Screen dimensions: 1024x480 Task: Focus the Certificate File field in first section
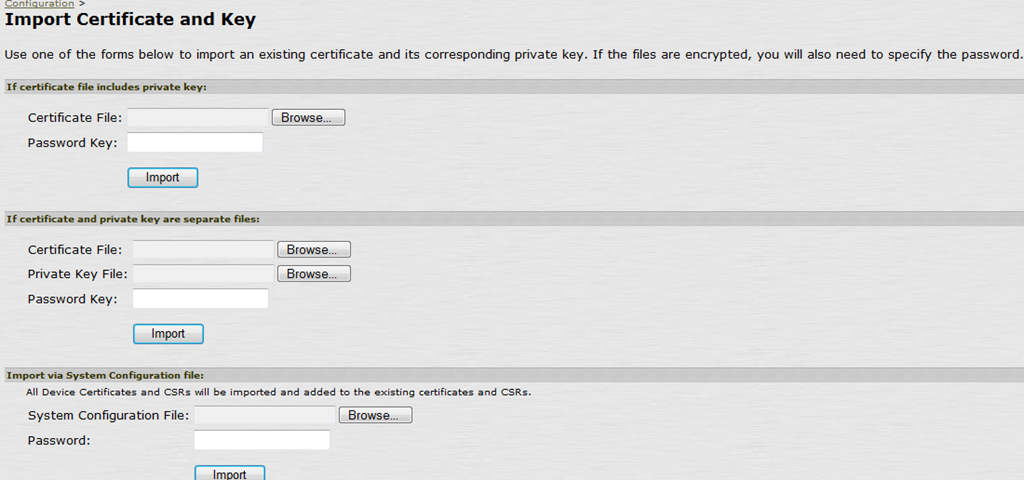(x=198, y=118)
